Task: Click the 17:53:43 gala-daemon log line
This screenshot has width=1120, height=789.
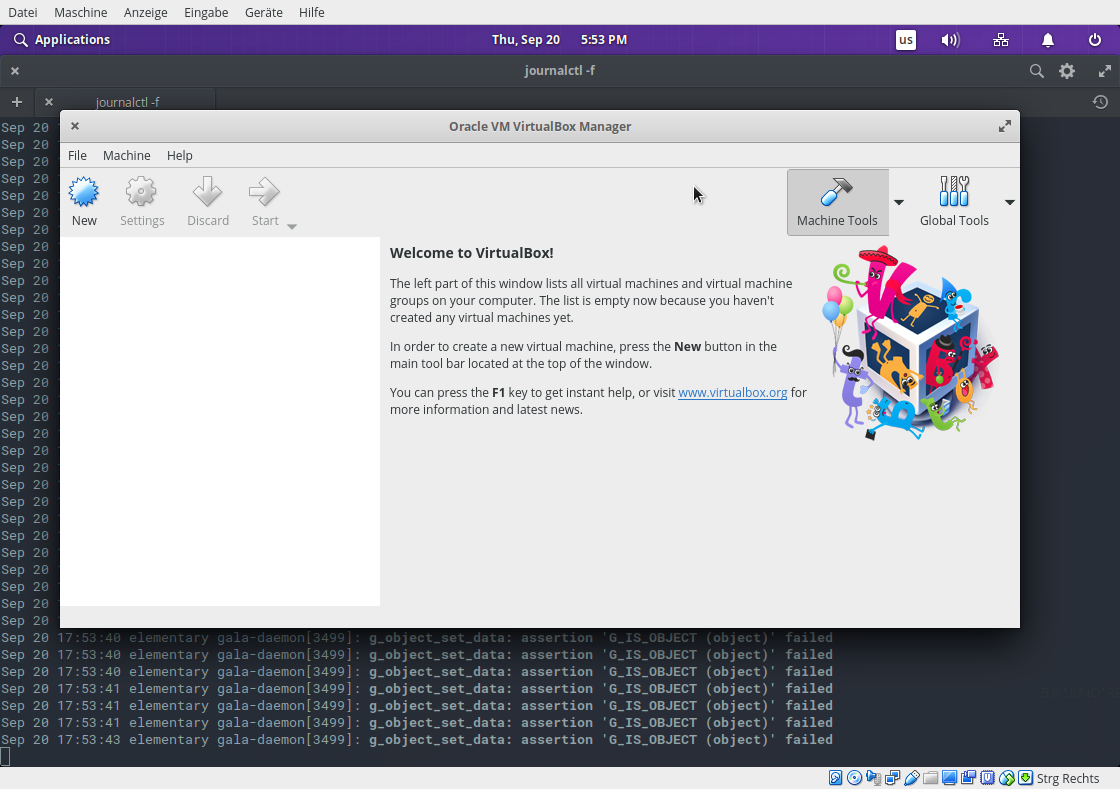Action: (416, 740)
